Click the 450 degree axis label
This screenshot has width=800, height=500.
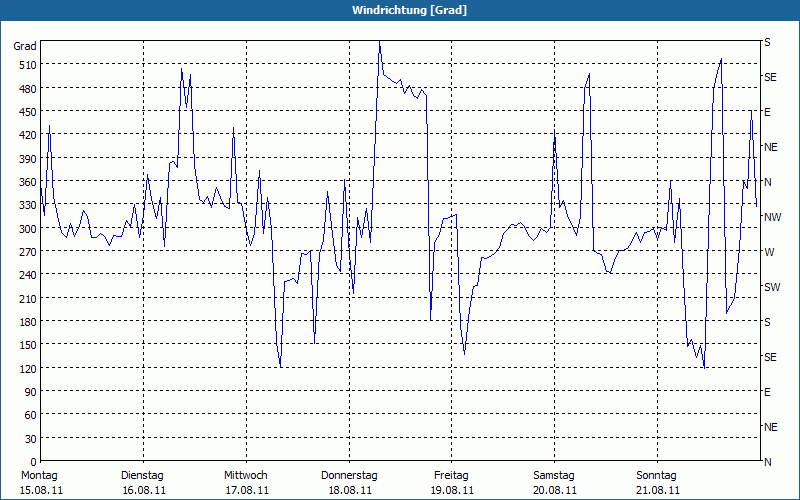pyautogui.click(x=28, y=112)
